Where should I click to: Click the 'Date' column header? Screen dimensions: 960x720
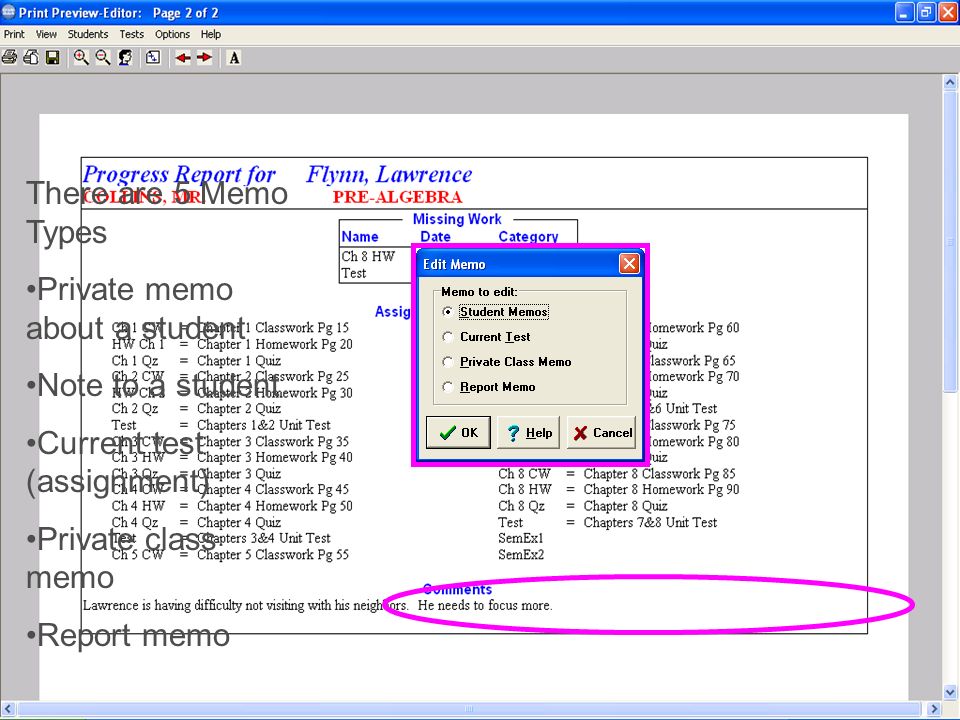(x=435, y=236)
